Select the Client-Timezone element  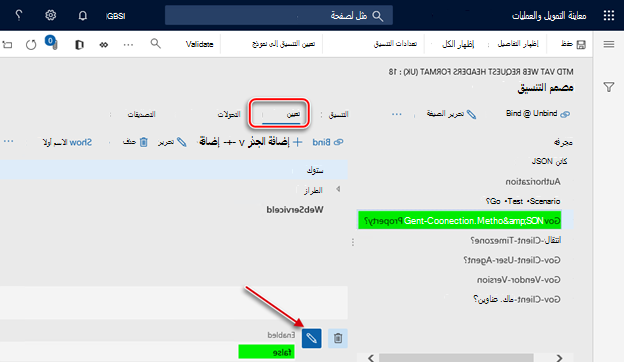tap(516, 240)
